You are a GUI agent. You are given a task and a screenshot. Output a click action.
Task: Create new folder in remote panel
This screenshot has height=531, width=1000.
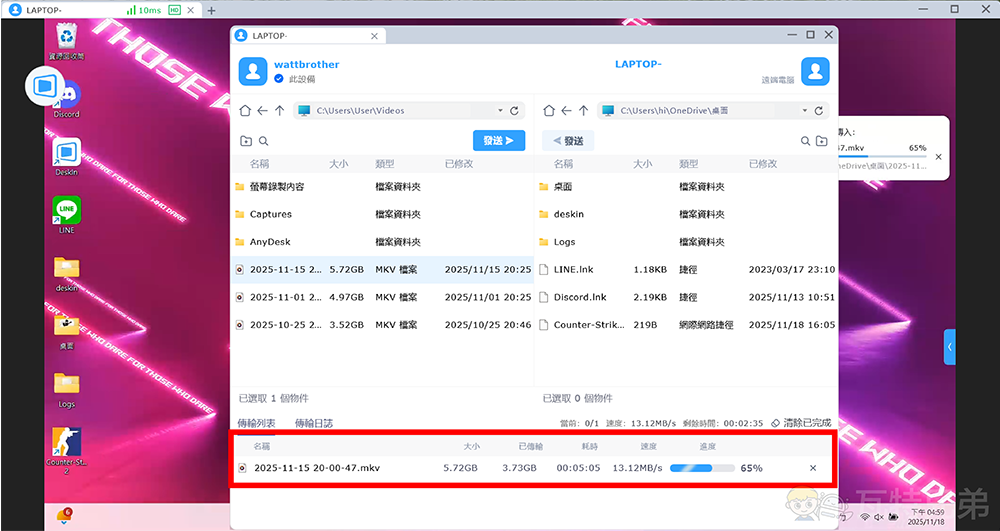(x=821, y=142)
